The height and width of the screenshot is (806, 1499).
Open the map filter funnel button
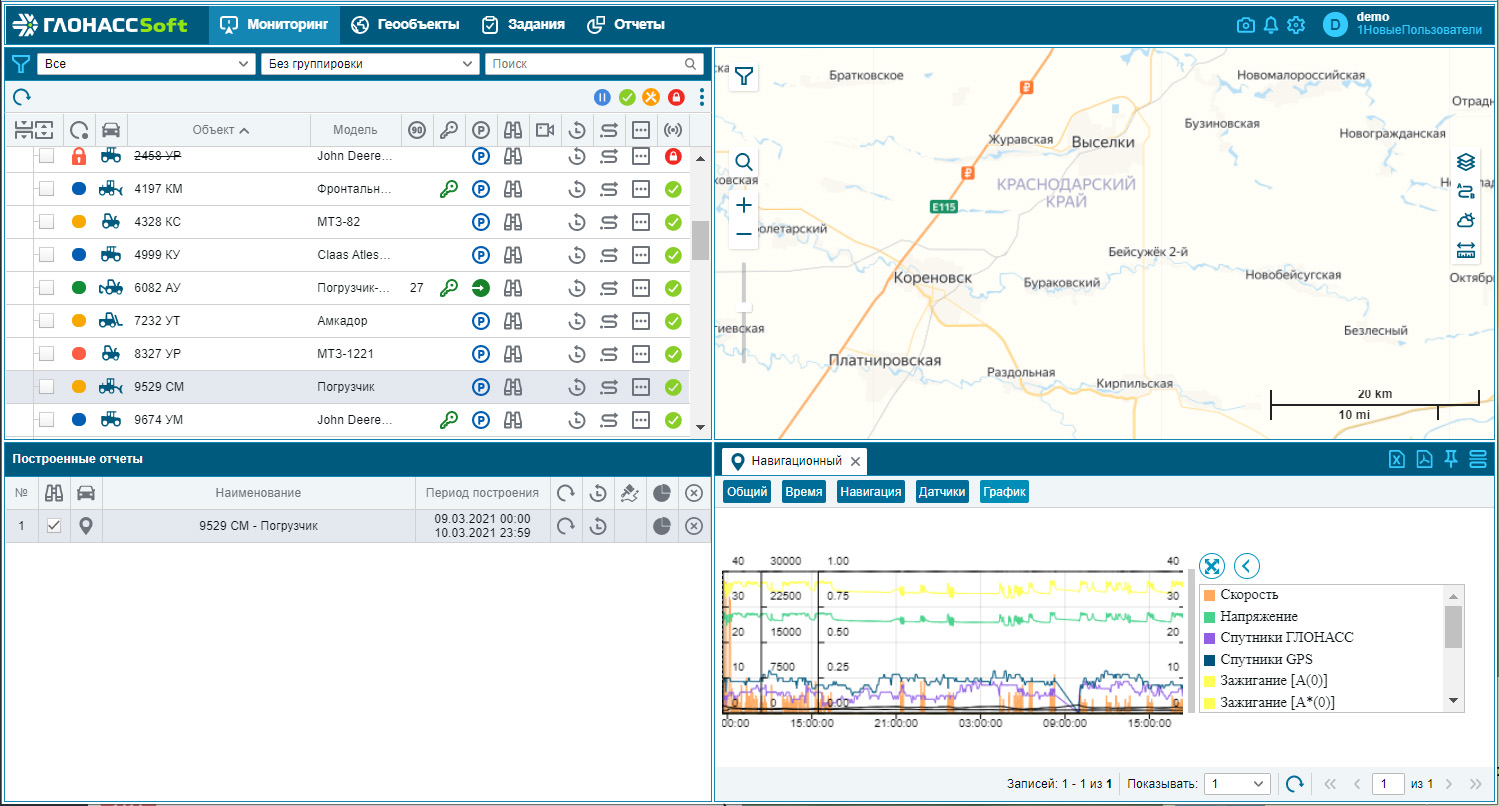tap(744, 76)
